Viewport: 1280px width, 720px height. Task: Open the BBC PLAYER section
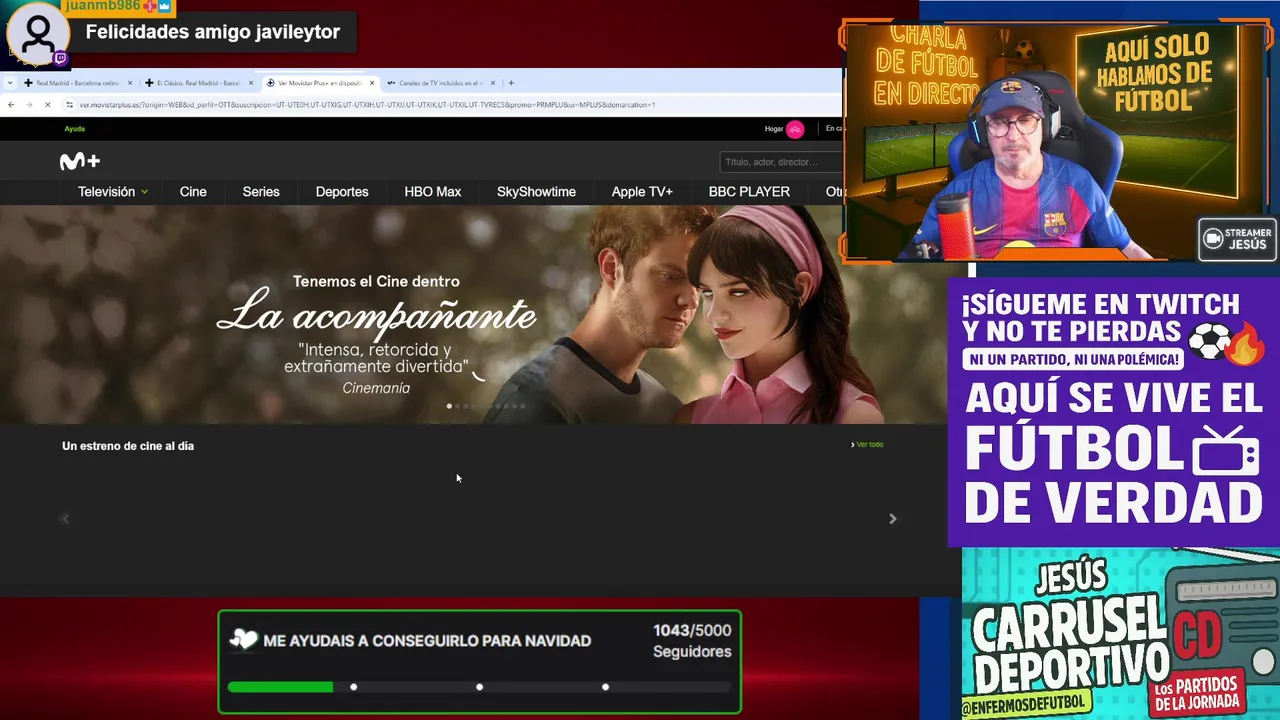(749, 192)
